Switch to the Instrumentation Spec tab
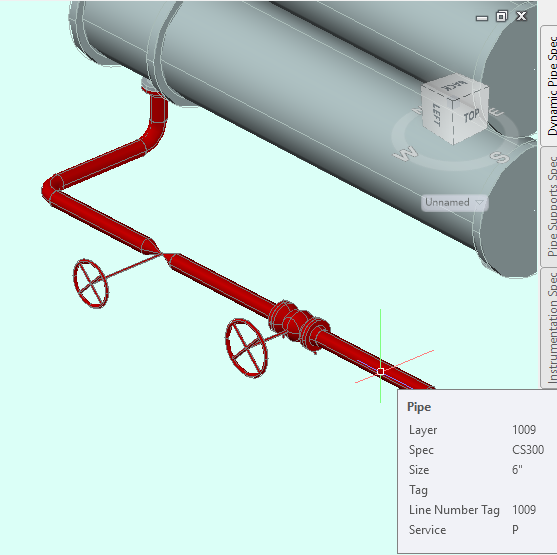 click(x=550, y=328)
